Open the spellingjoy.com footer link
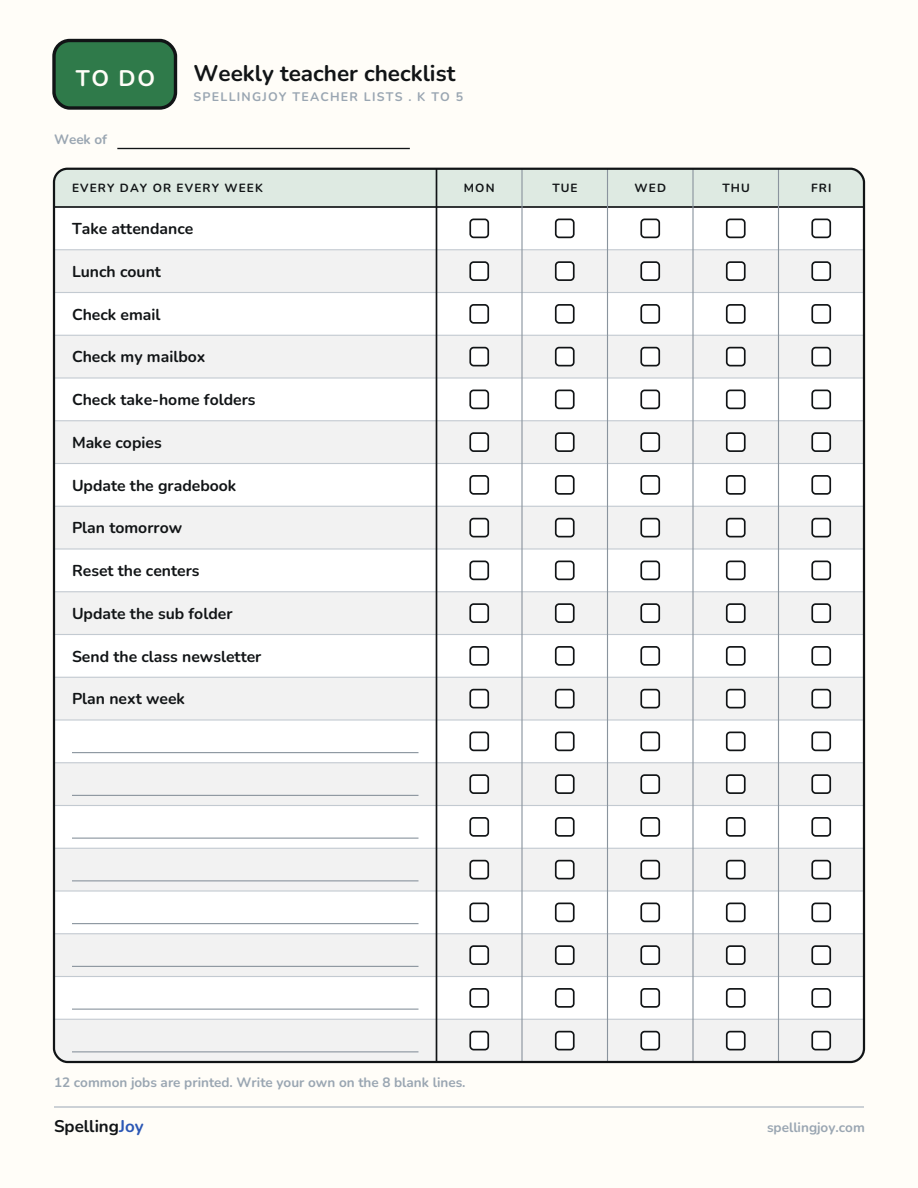 (815, 1127)
